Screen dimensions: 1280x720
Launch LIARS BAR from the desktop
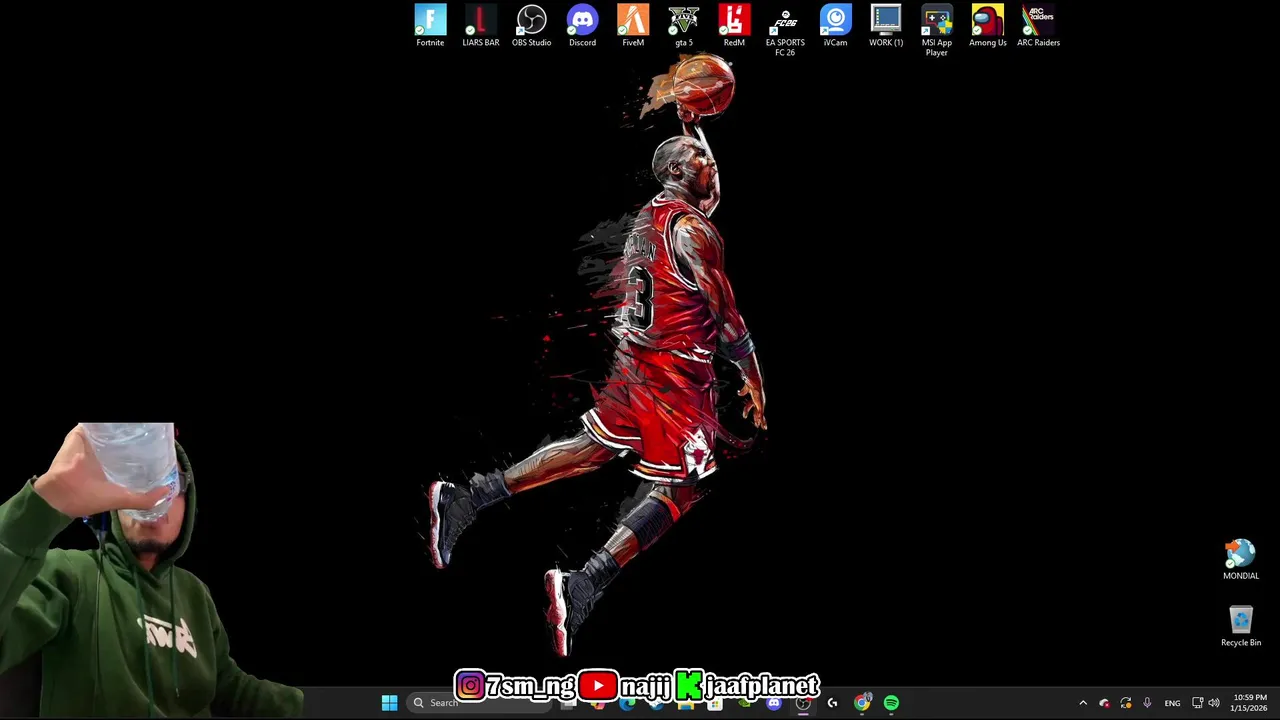coord(480,26)
